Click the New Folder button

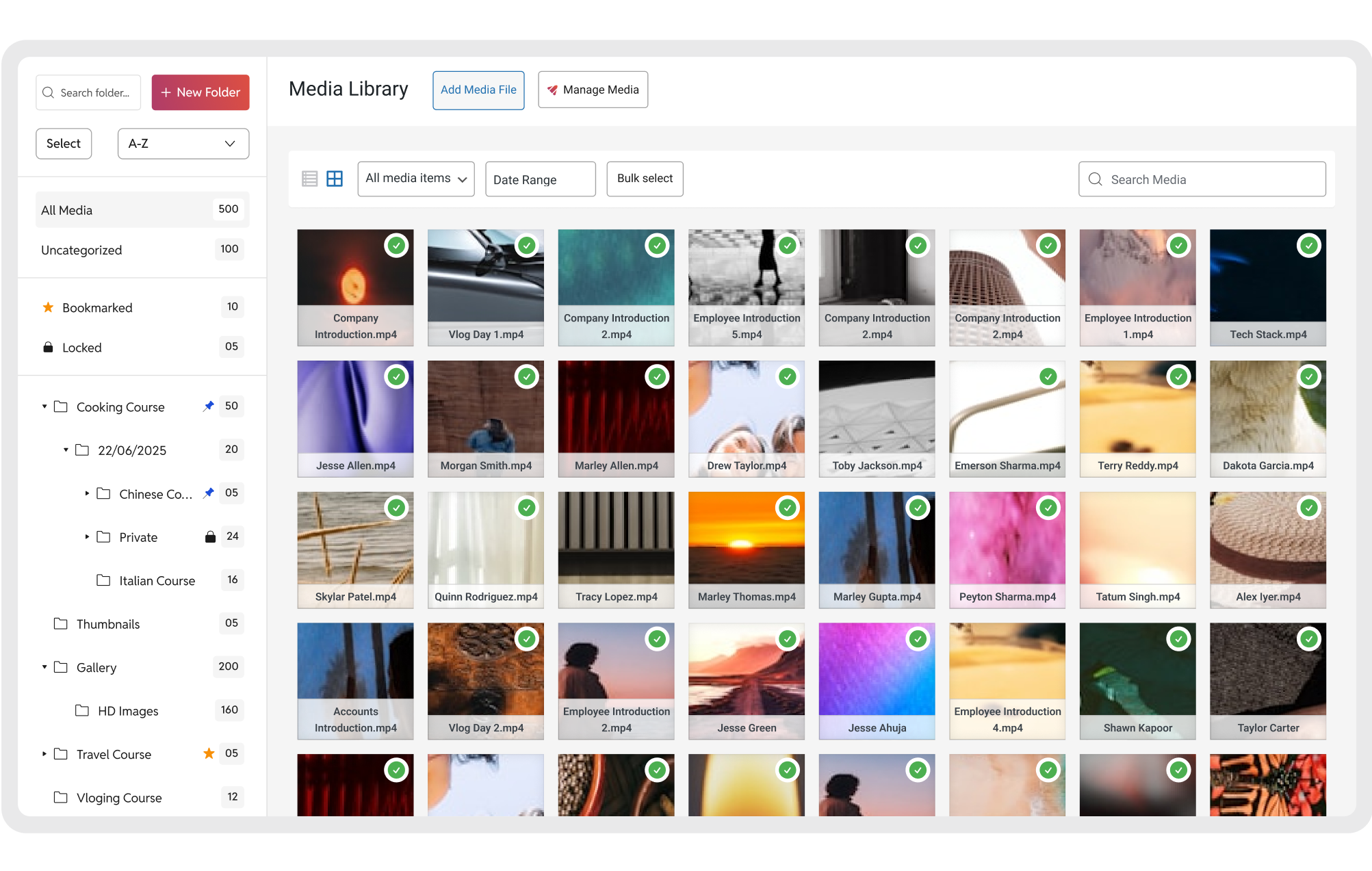[200, 92]
